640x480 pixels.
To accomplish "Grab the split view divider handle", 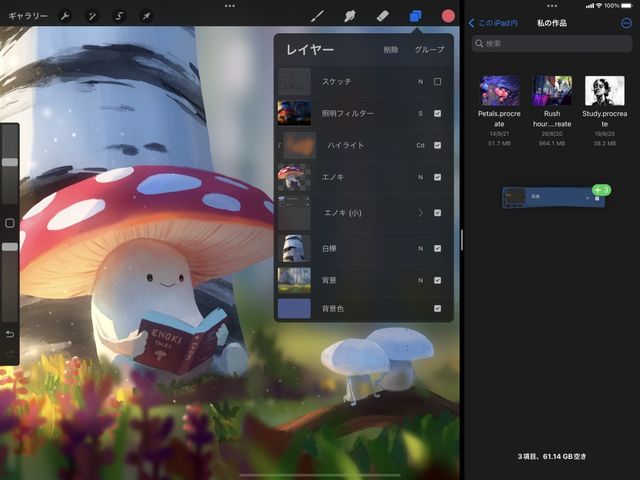I will 462,240.
